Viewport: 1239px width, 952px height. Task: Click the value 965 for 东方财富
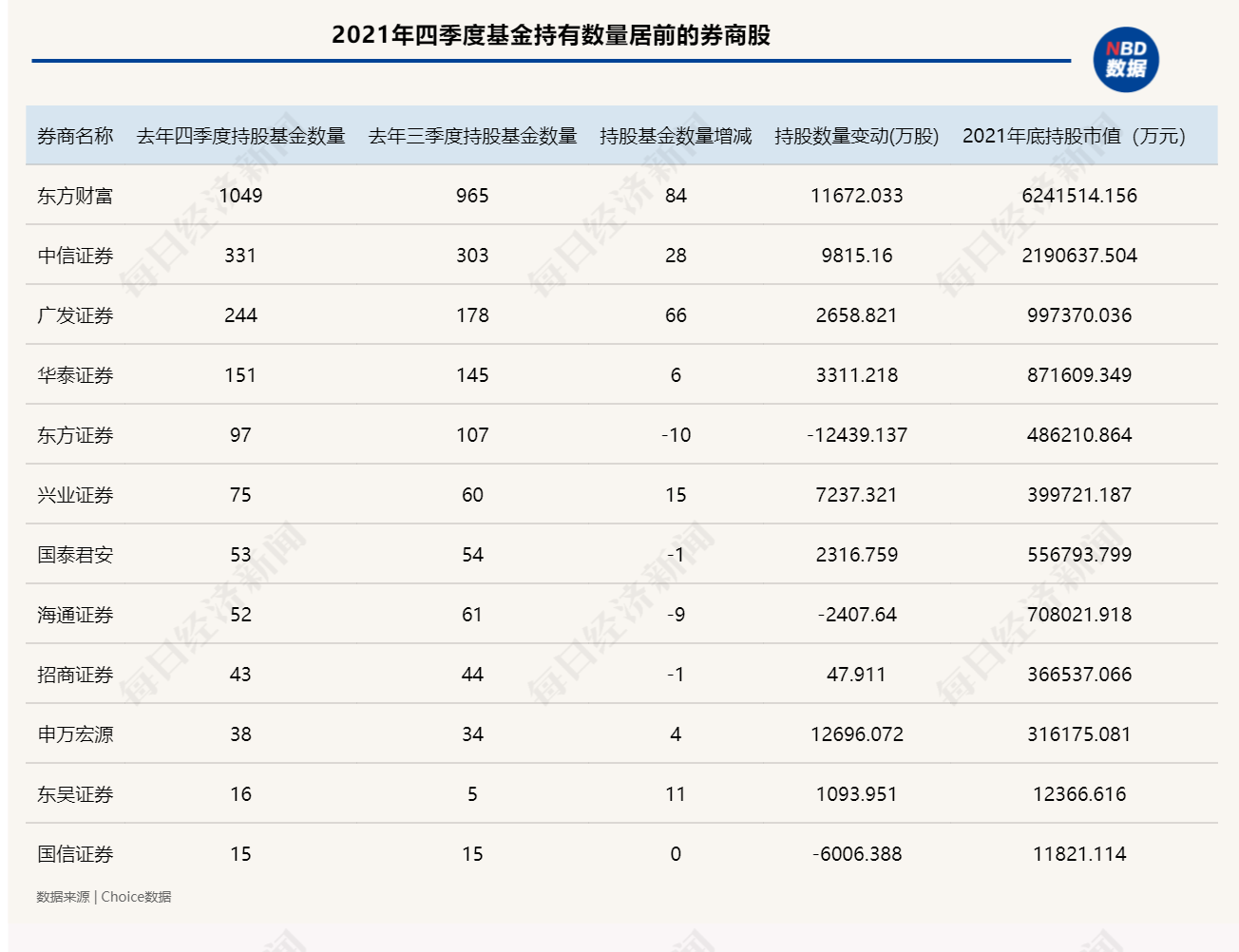[x=472, y=196]
